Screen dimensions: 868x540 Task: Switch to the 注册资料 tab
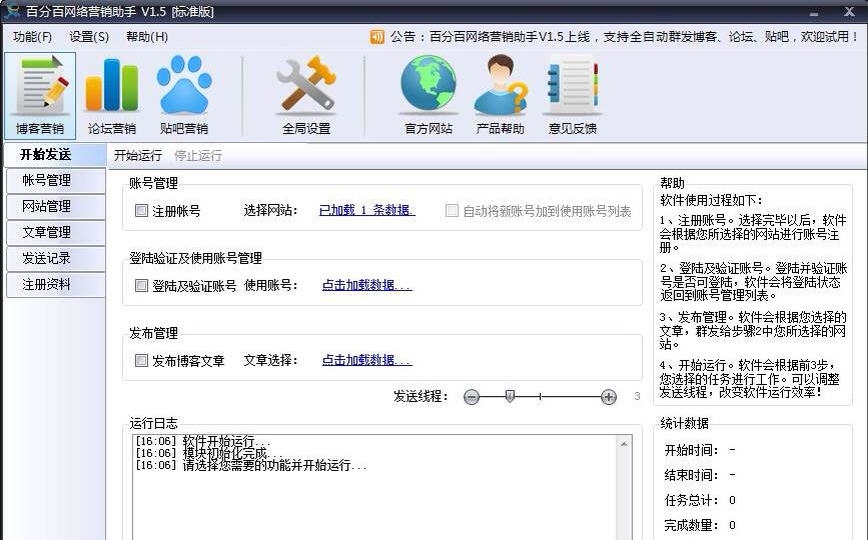[x=55, y=285]
